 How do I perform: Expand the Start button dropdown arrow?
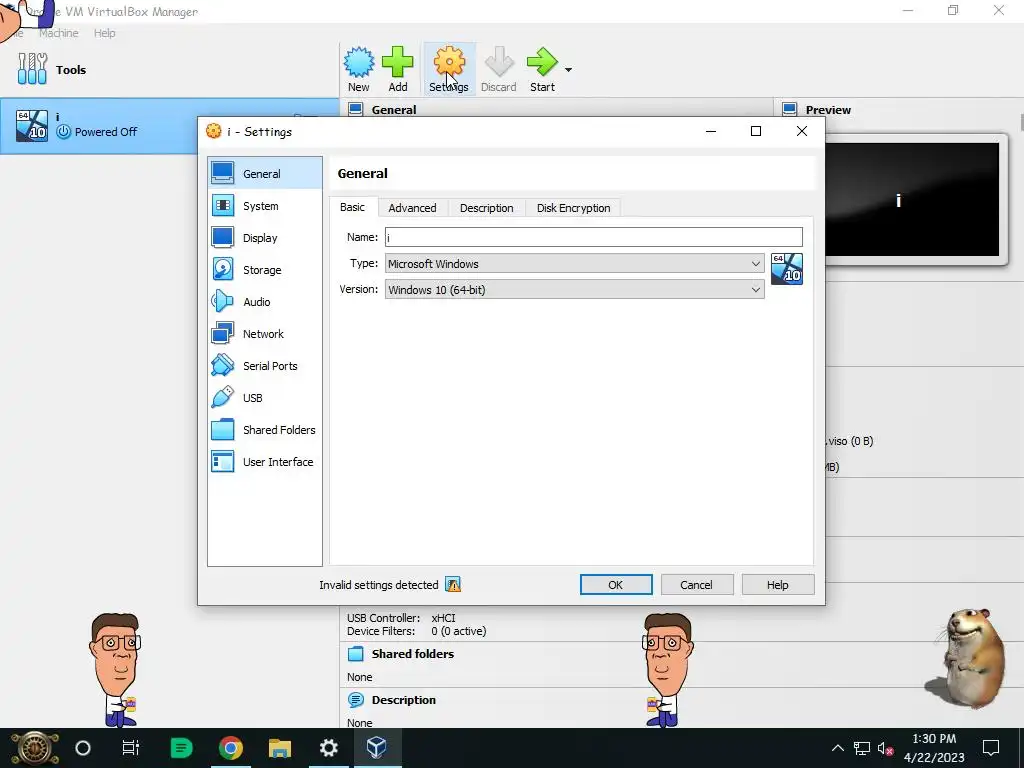568,70
